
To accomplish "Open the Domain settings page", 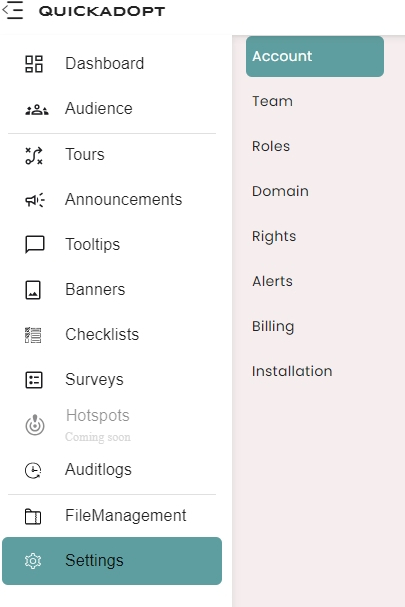I will point(280,191).
